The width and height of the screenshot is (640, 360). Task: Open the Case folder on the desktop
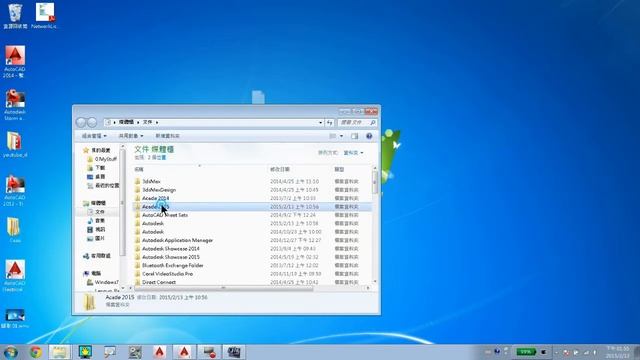(x=14, y=230)
